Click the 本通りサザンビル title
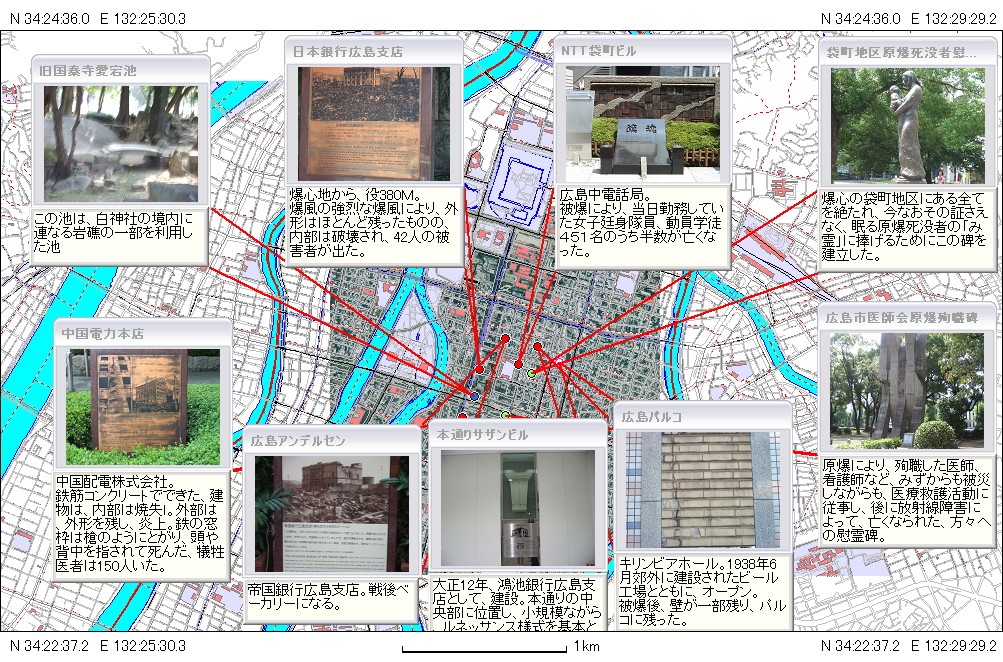This screenshot has width=1003, height=662. (482, 435)
